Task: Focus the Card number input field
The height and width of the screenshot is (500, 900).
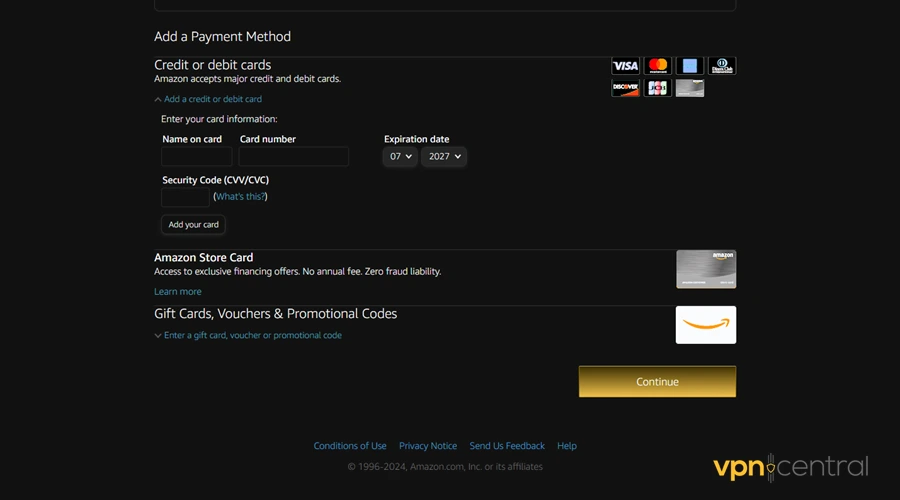Action: tap(294, 157)
